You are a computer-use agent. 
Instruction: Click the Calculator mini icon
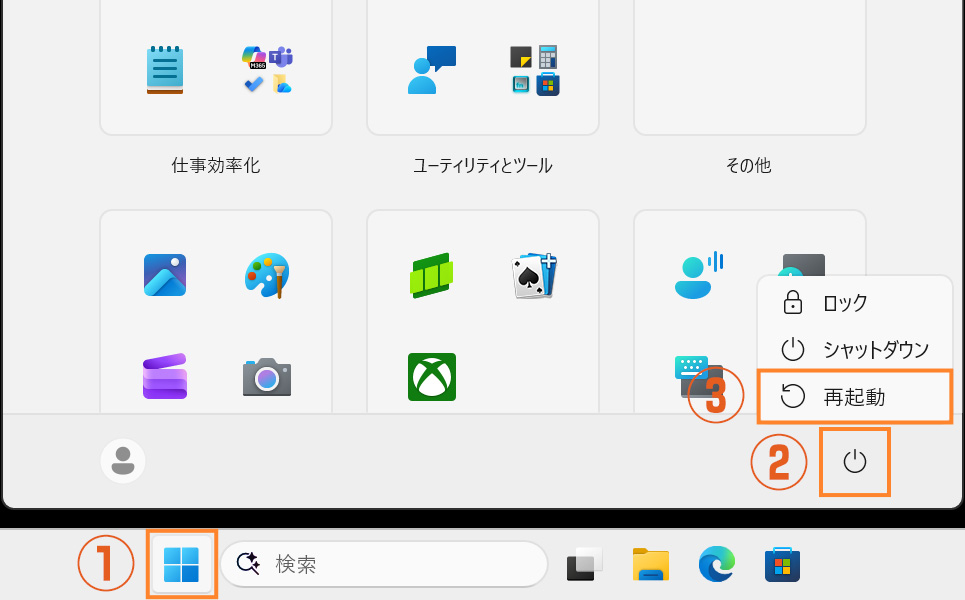(x=548, y=57)
